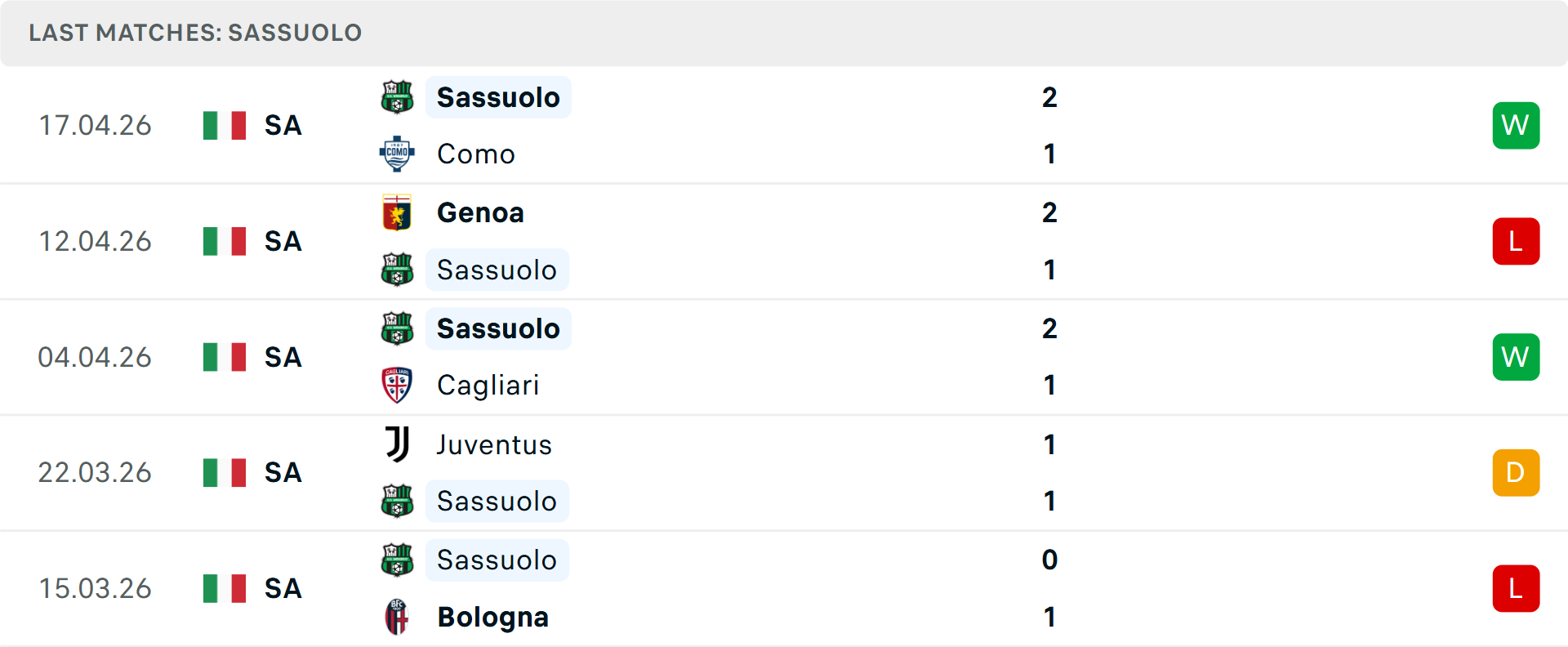
Task: Click the Juventus club badge
Action: (398, 445)
